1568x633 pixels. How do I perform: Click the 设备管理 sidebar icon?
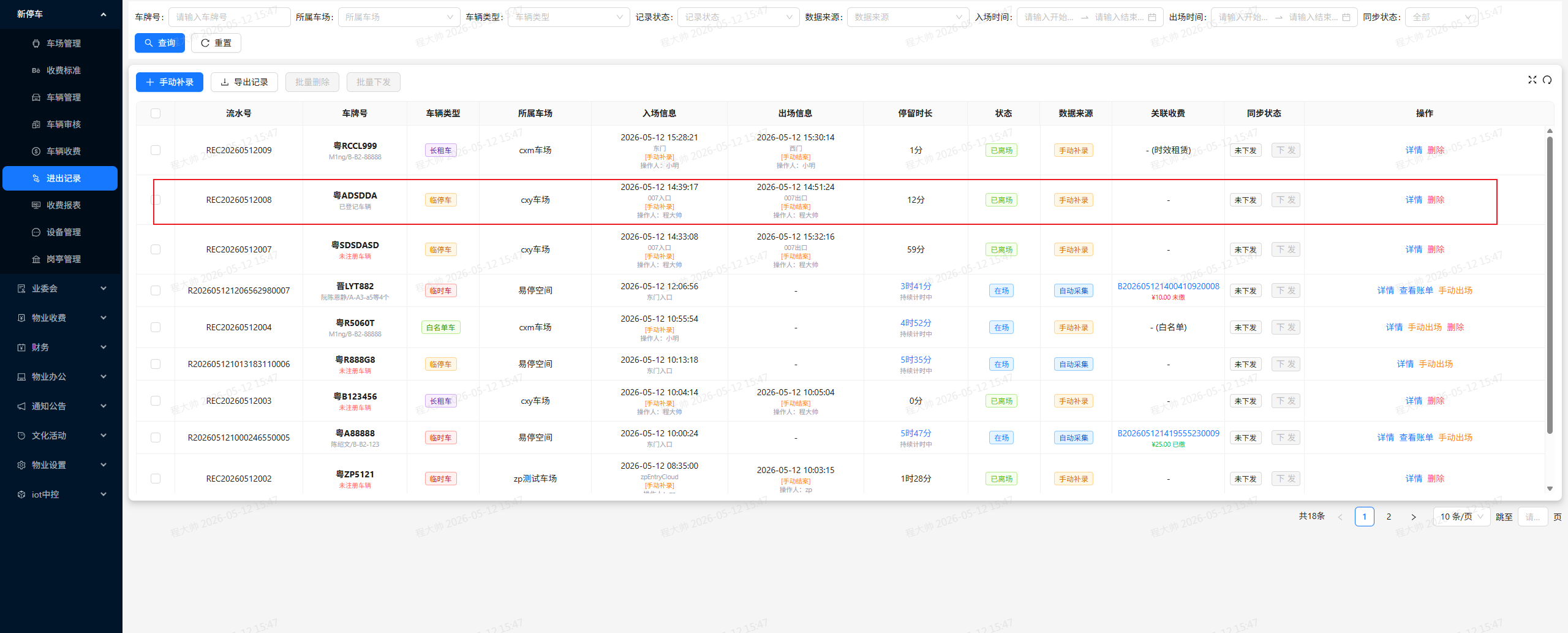click(x=36, y=232)
